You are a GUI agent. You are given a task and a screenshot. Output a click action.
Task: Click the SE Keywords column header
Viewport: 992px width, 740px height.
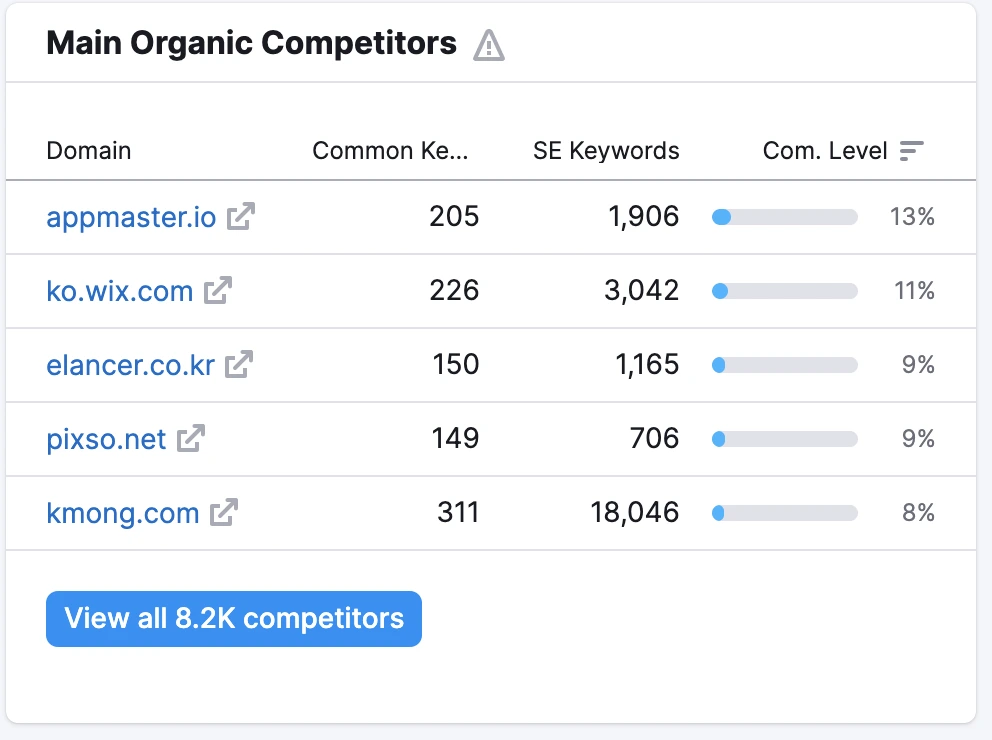point(606,151)
